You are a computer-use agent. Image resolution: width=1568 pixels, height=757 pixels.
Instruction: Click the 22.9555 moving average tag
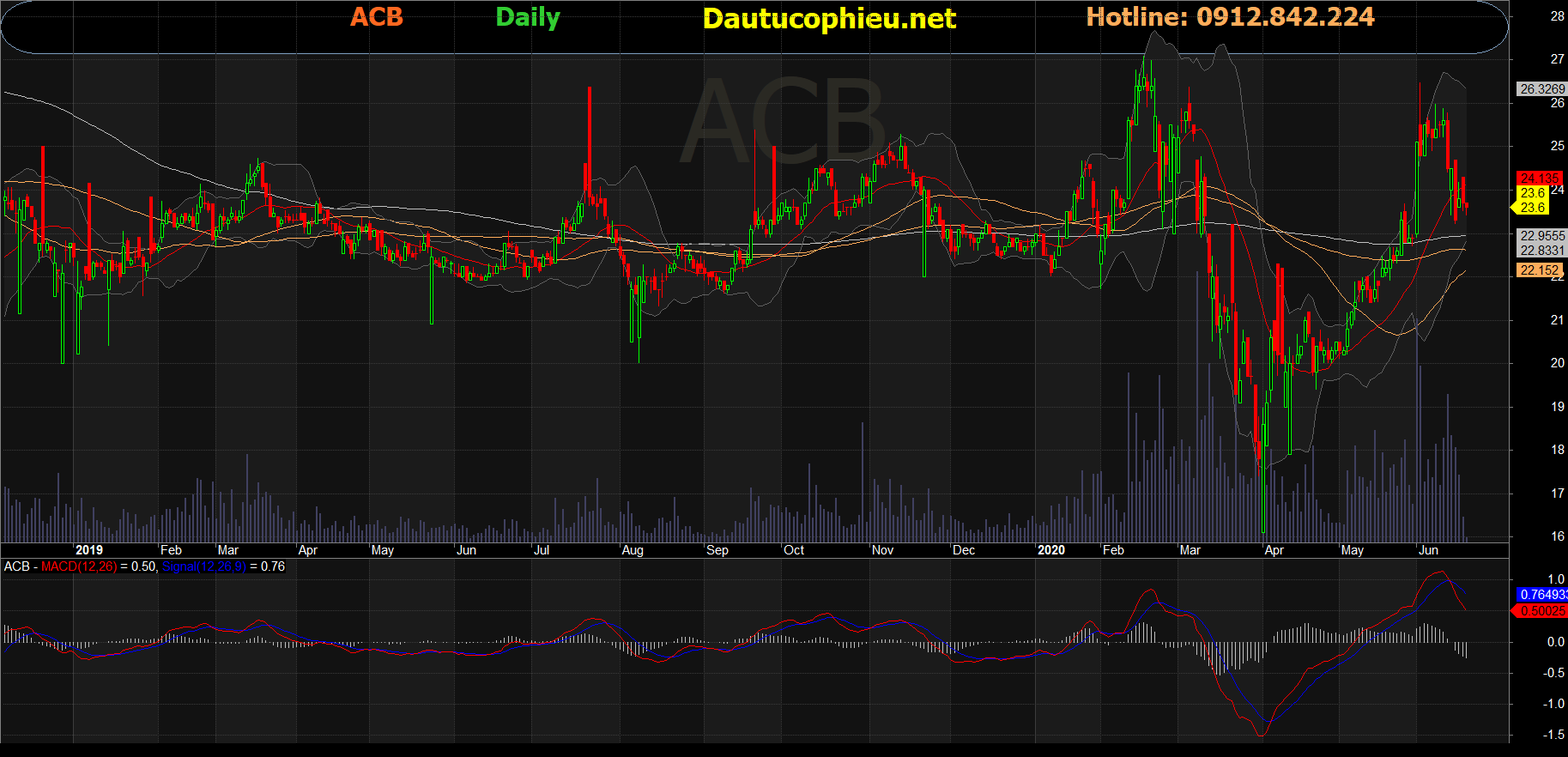pyautogui.click(x=1542, y=235)
